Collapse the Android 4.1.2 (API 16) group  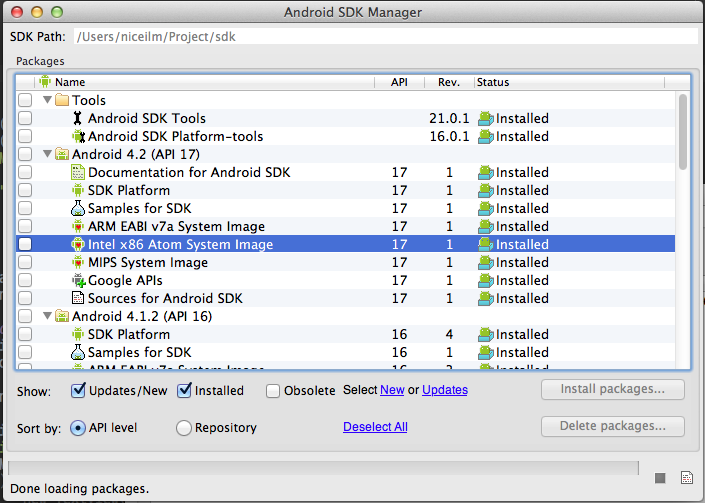pos(47,316)
